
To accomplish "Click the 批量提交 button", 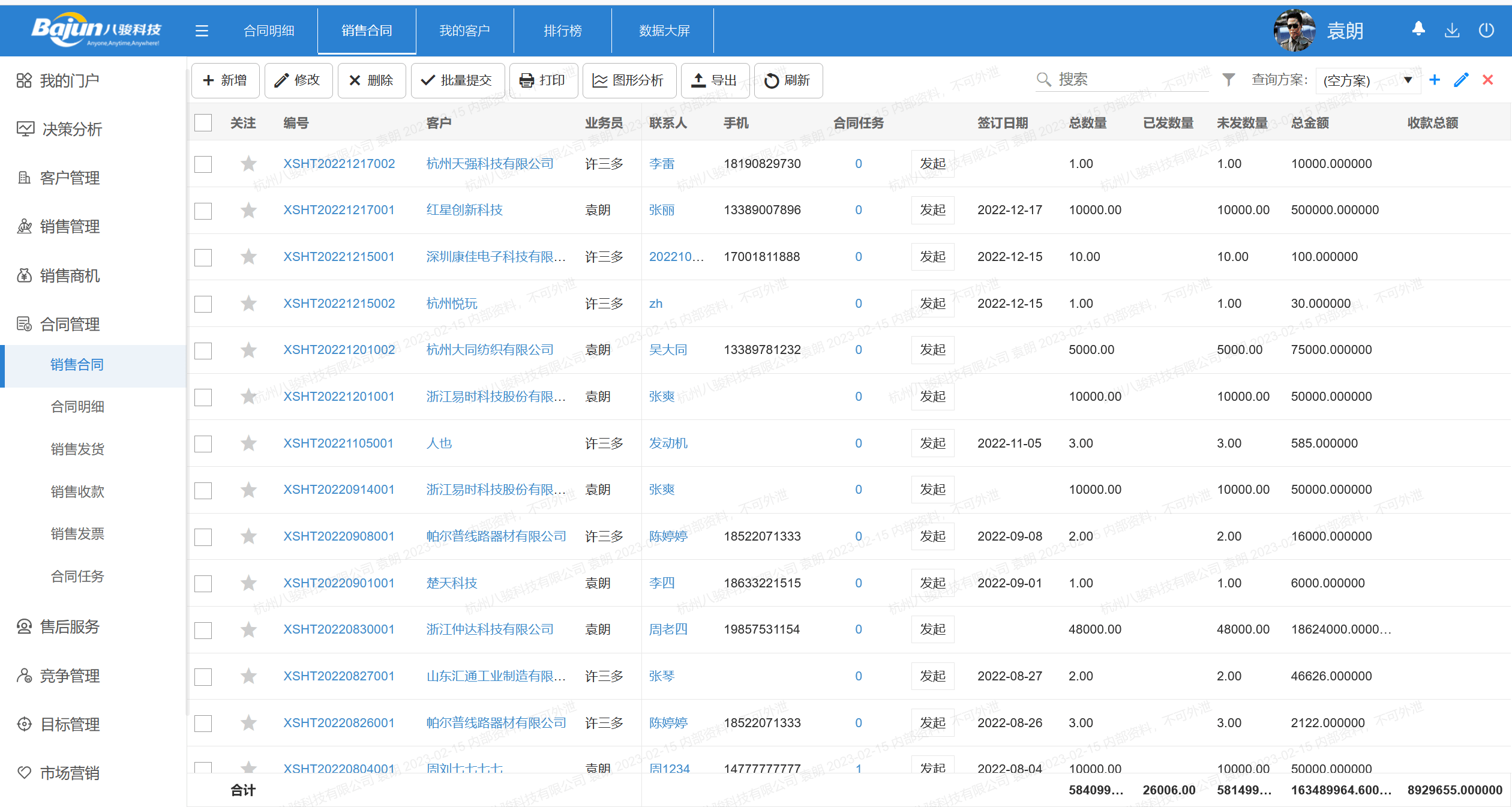I will point(457,80).
